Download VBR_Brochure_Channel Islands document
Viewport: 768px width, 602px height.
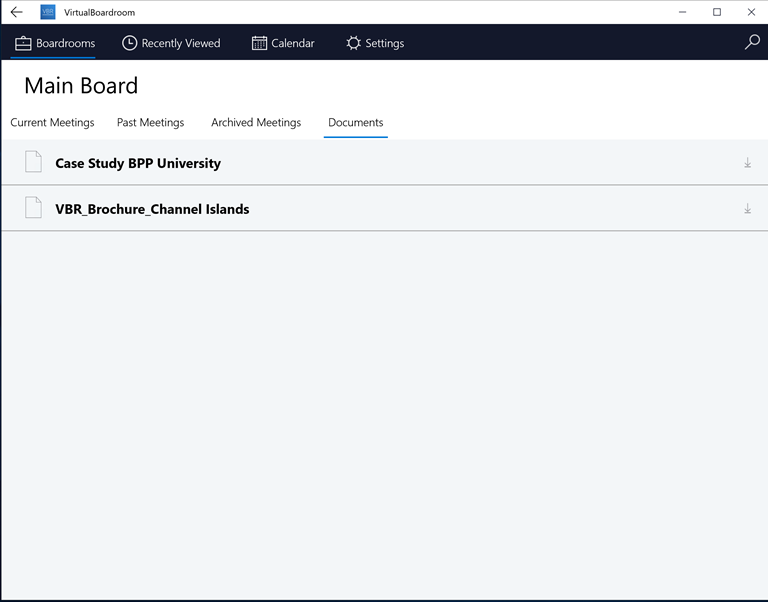747,209
